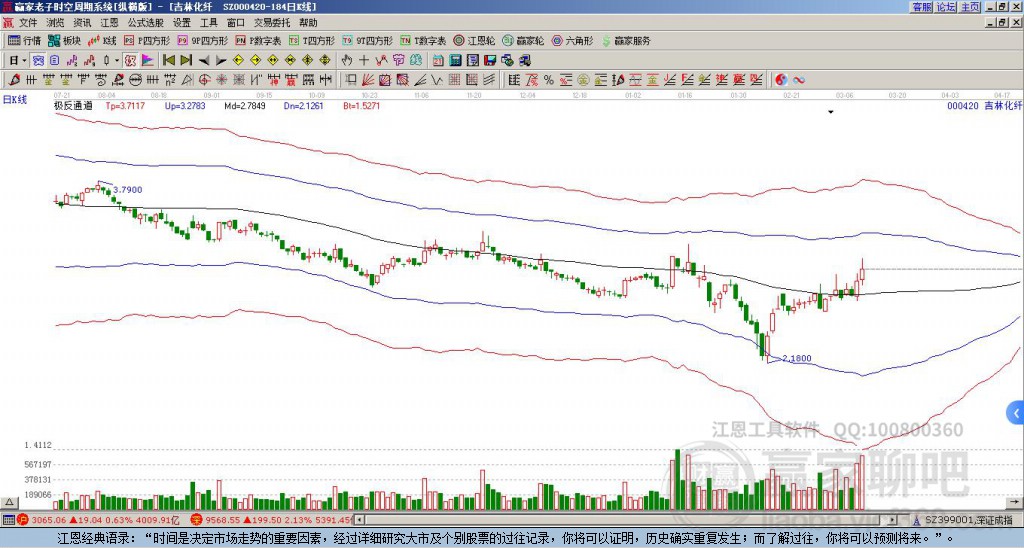
Task: Click the 2.1800 low price label
Action: pos(797,359)
